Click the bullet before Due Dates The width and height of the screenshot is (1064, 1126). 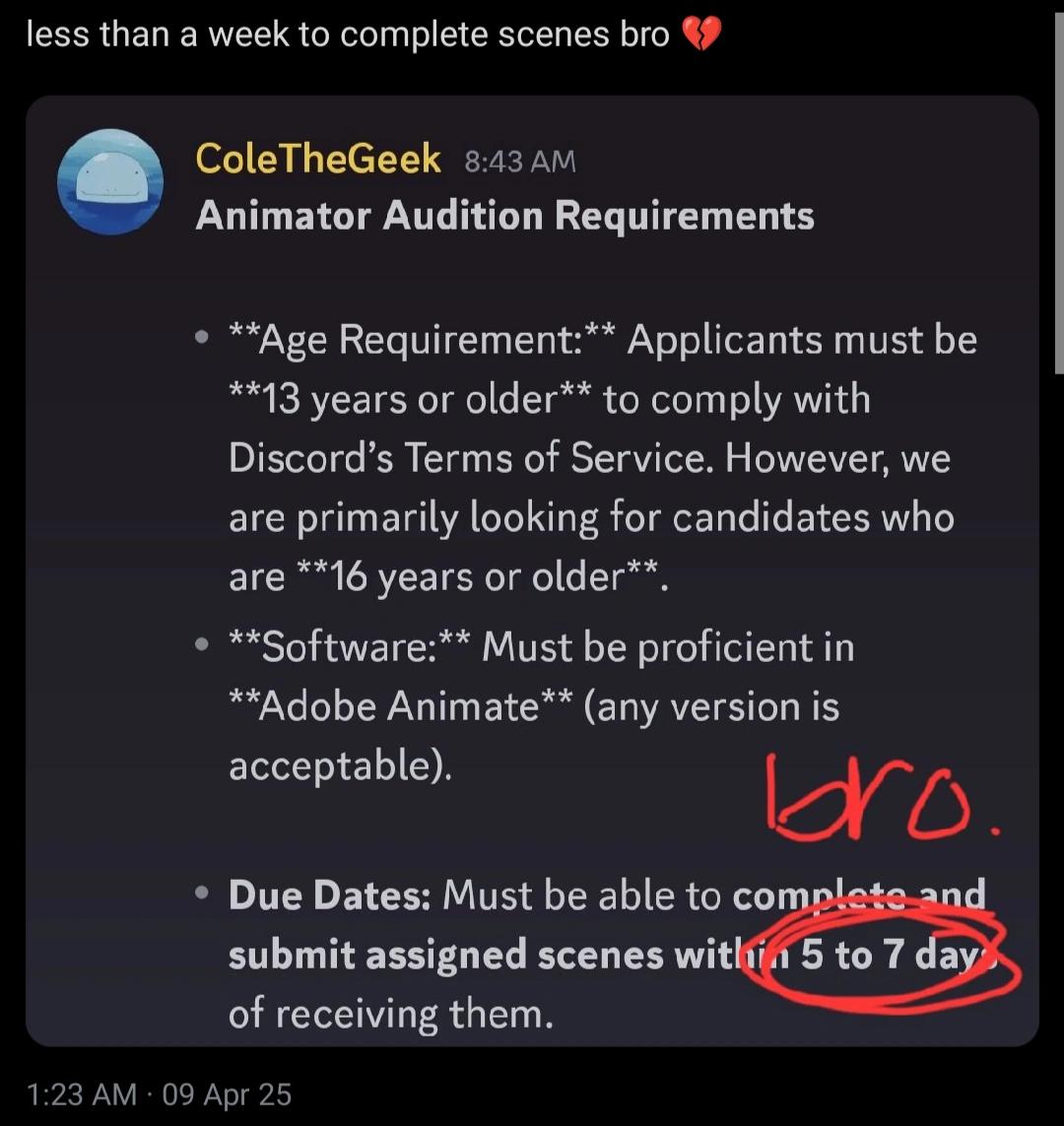click(x=202, y=894)
